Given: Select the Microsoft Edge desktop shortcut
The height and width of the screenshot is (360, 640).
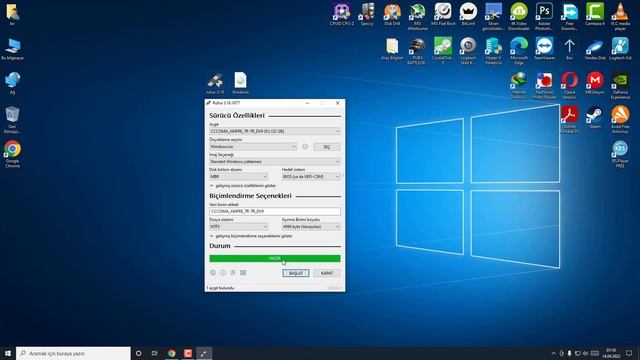Looking at the screenshot, I should pos(519,51).
